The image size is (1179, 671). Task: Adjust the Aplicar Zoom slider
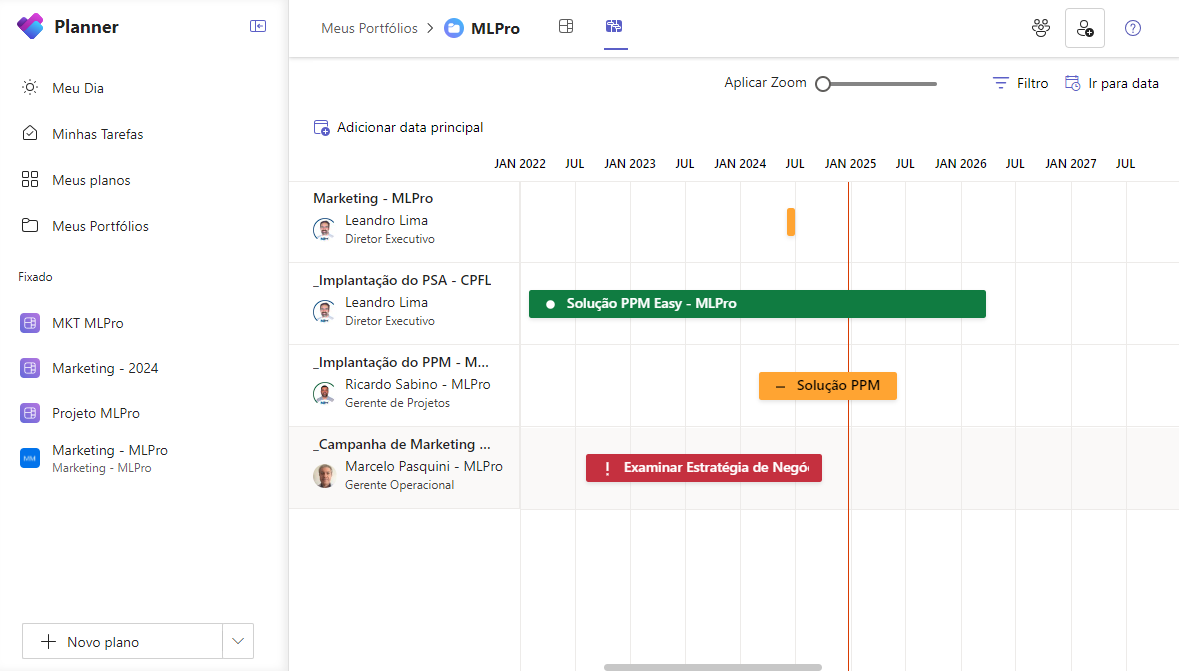822,84
